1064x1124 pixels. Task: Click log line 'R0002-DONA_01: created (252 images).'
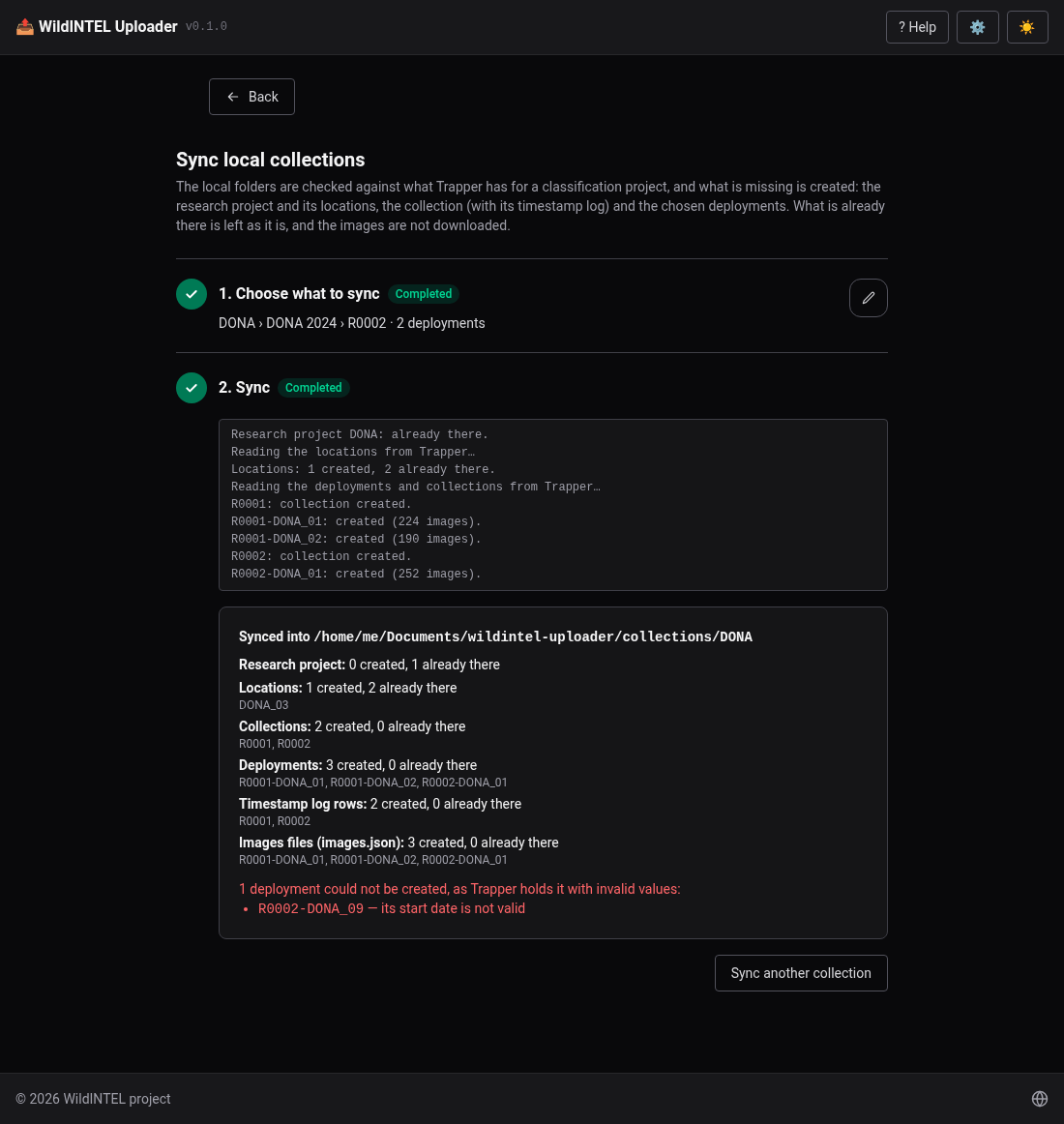(x=356, y=574)
